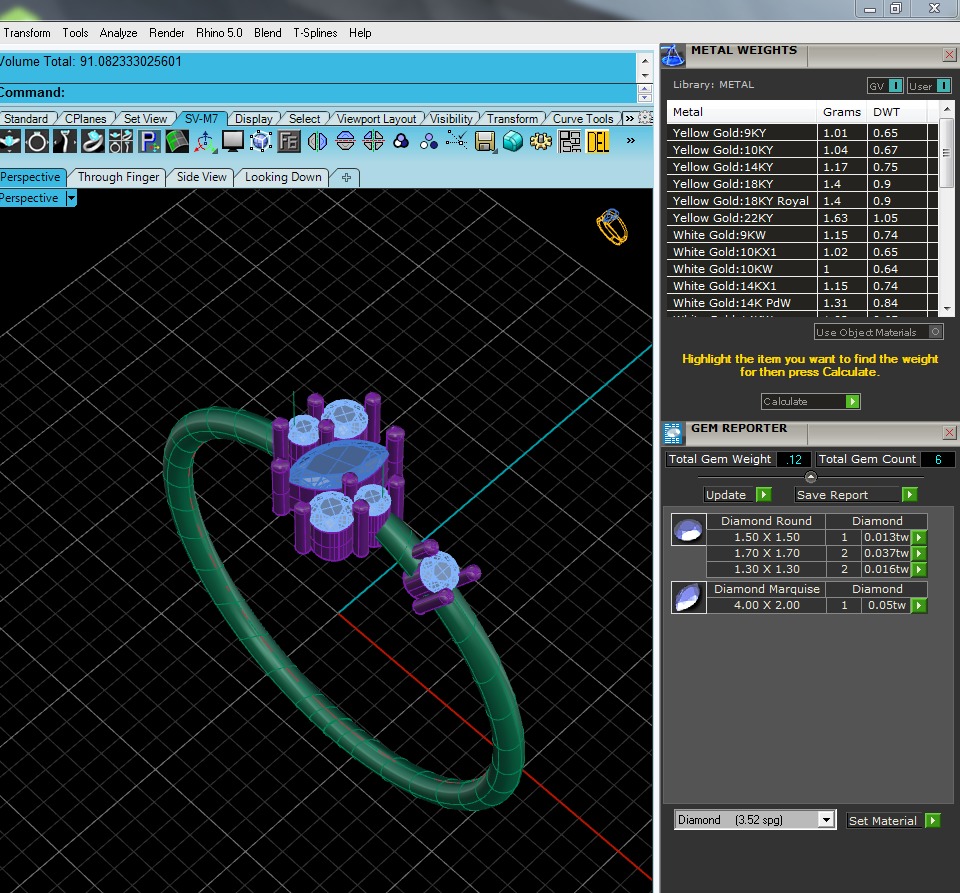
Task: Click the blue P parametric icon
Action: (149, 142)
